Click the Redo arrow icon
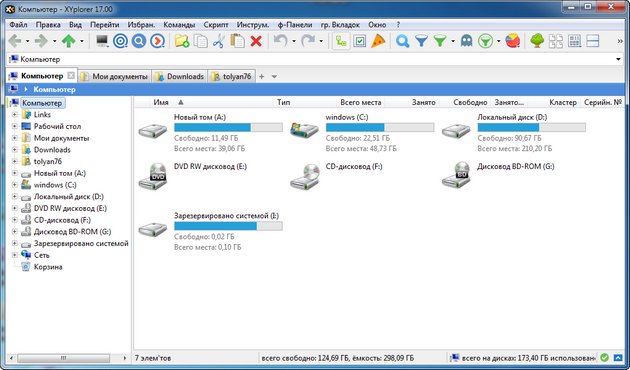630x370 pixels. [308, 41]
